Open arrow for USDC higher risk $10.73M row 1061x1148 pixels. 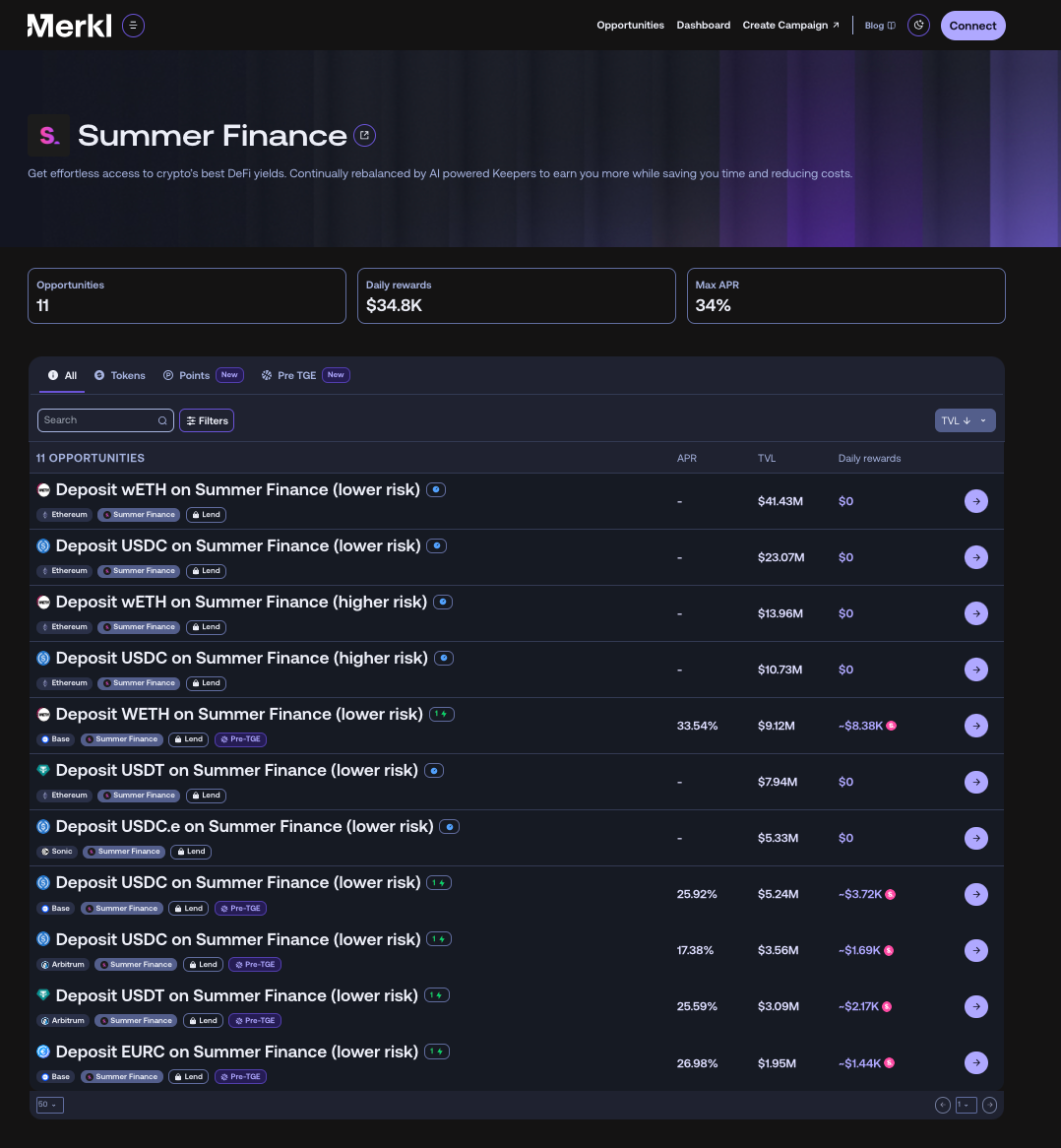[976, 670]
